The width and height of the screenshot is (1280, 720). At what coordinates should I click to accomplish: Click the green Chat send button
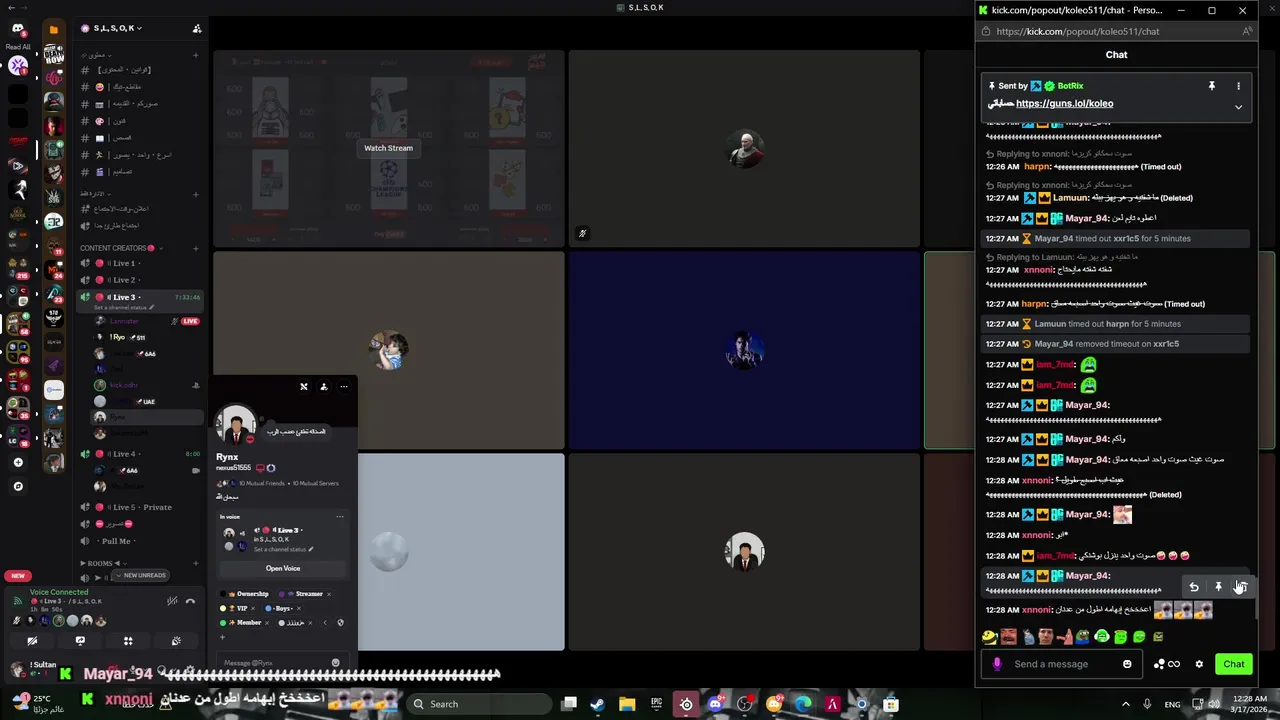pos(1234,664)
